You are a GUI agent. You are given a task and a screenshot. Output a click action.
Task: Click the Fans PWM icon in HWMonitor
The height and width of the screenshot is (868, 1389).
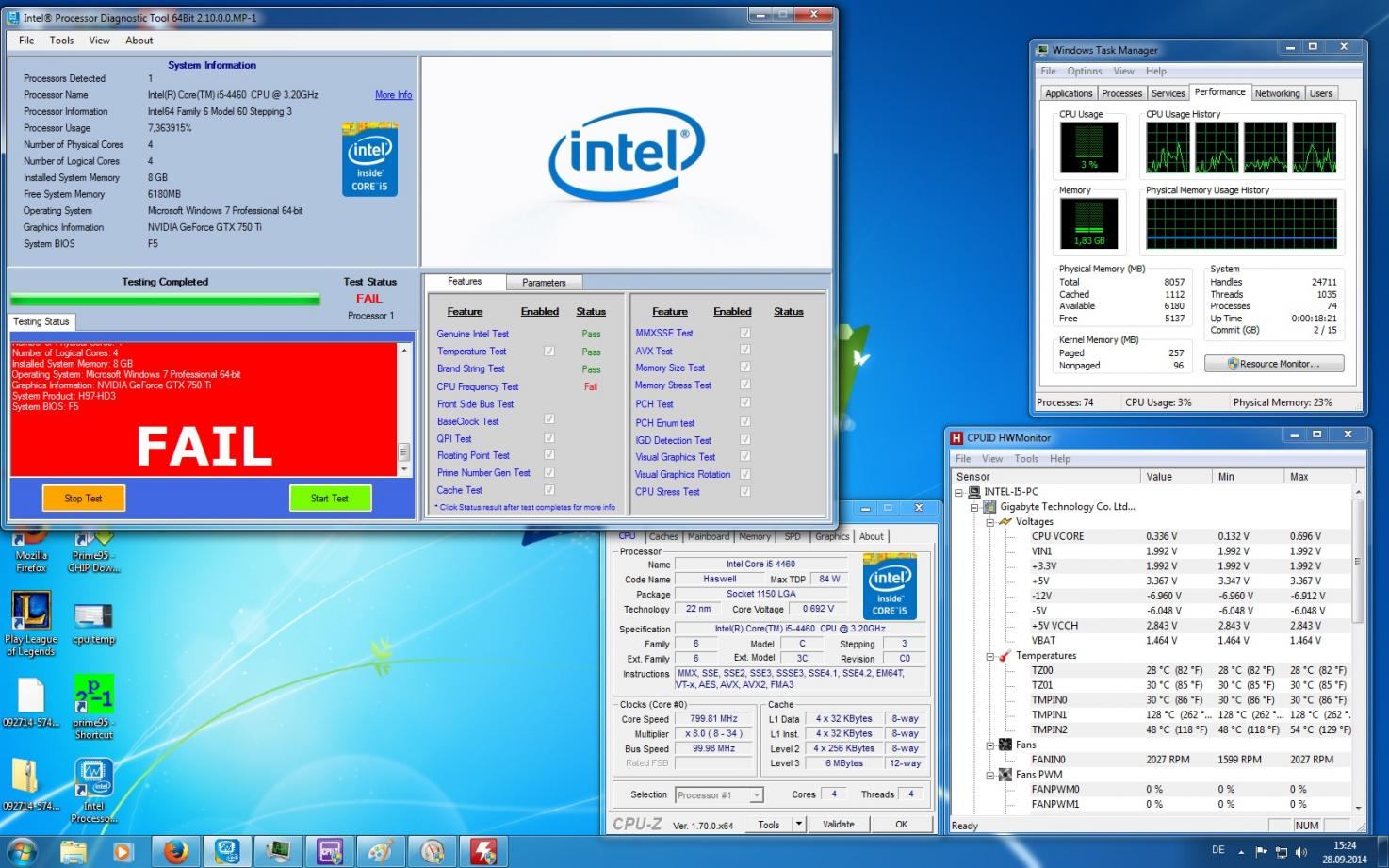click(1005, 775)
